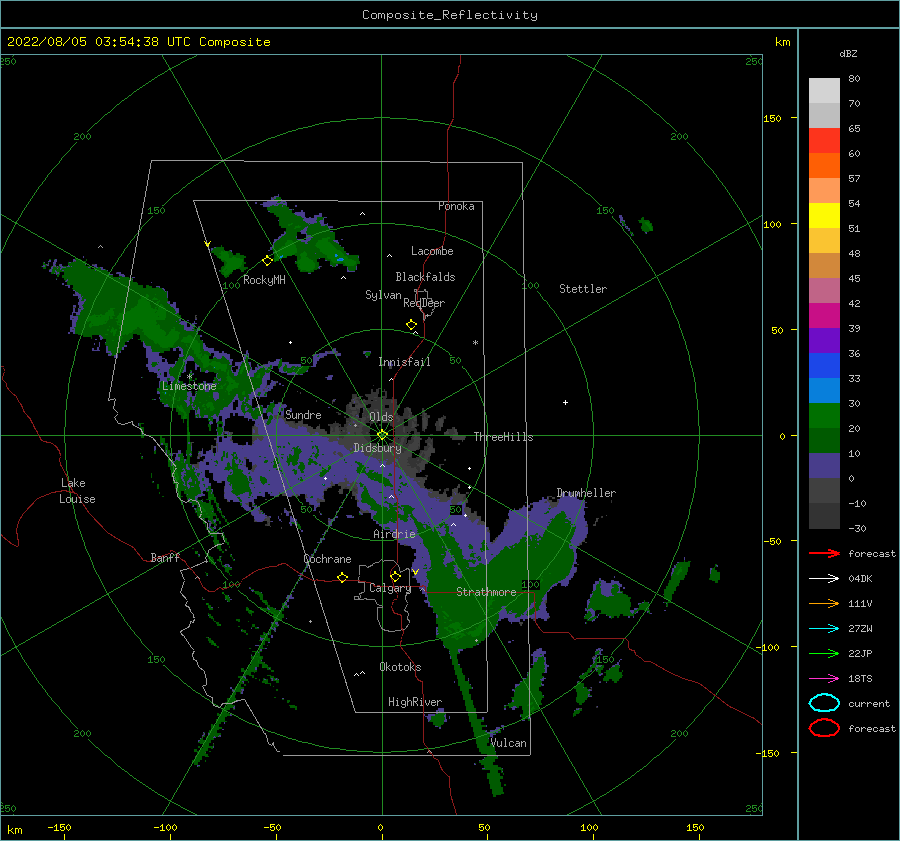Select the Blackfalds label

(x=425, y=277)
